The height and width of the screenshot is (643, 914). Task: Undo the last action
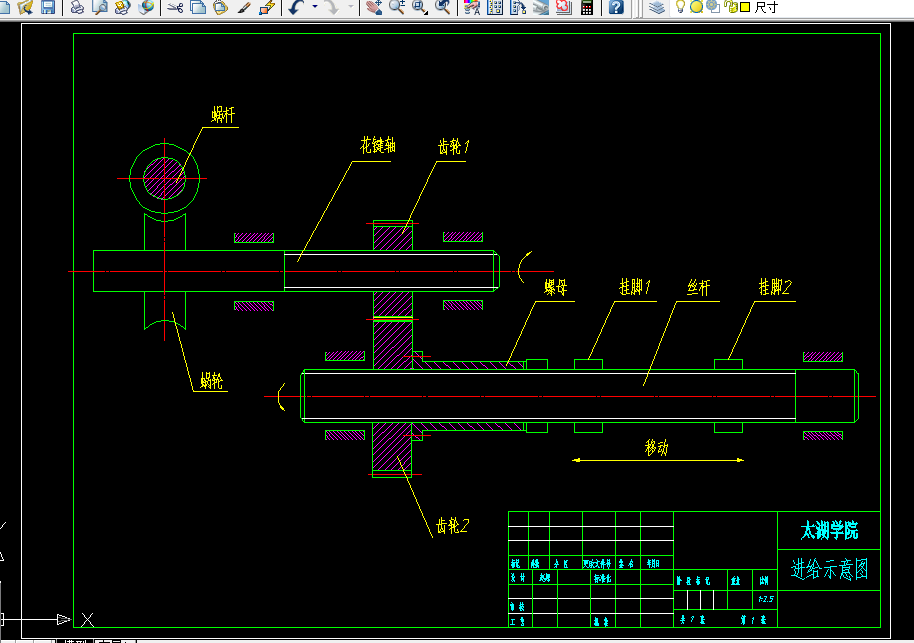click(297, 7)
